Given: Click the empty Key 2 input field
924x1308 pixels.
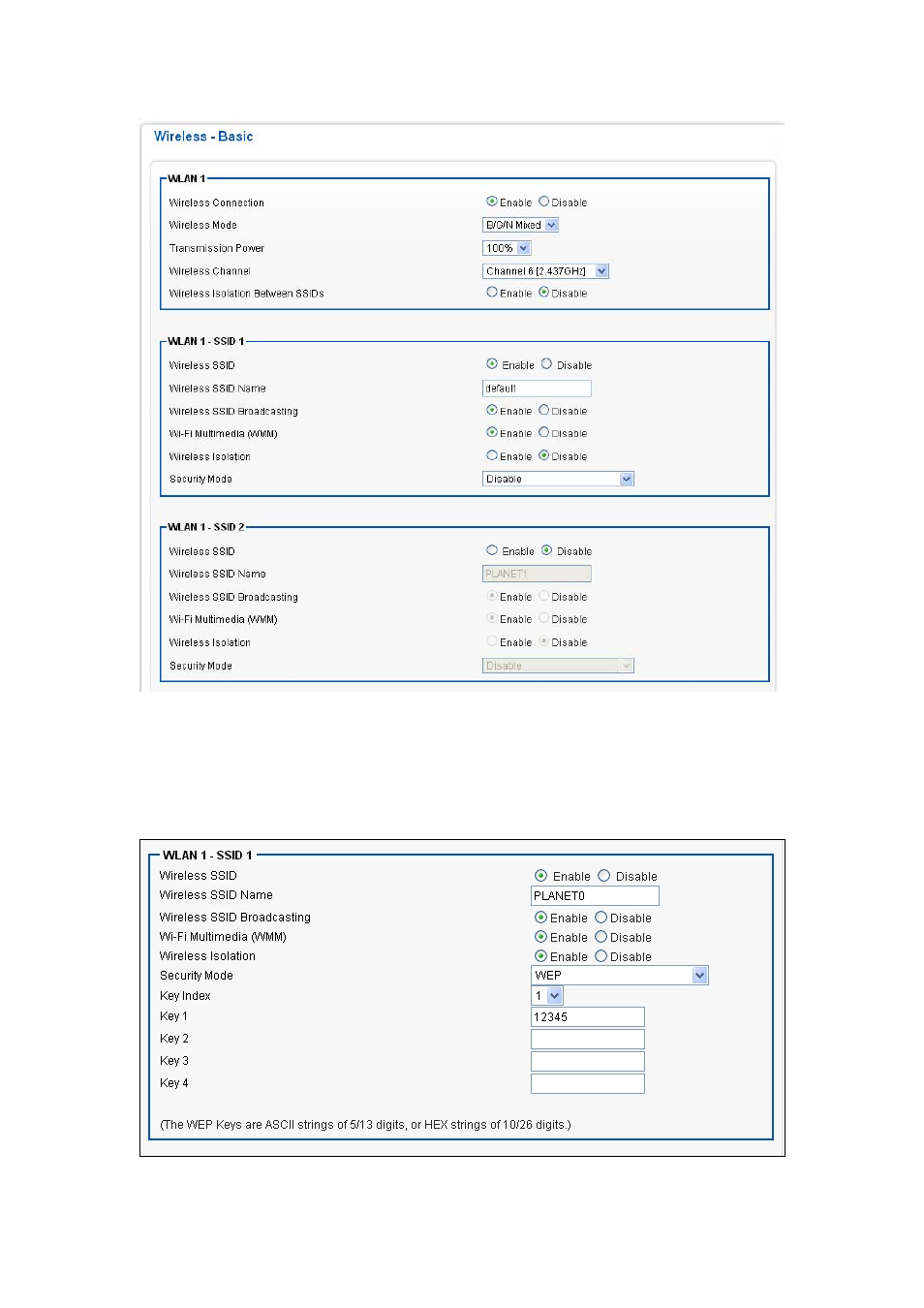Looking at the screenshot, I should 588,1040.
